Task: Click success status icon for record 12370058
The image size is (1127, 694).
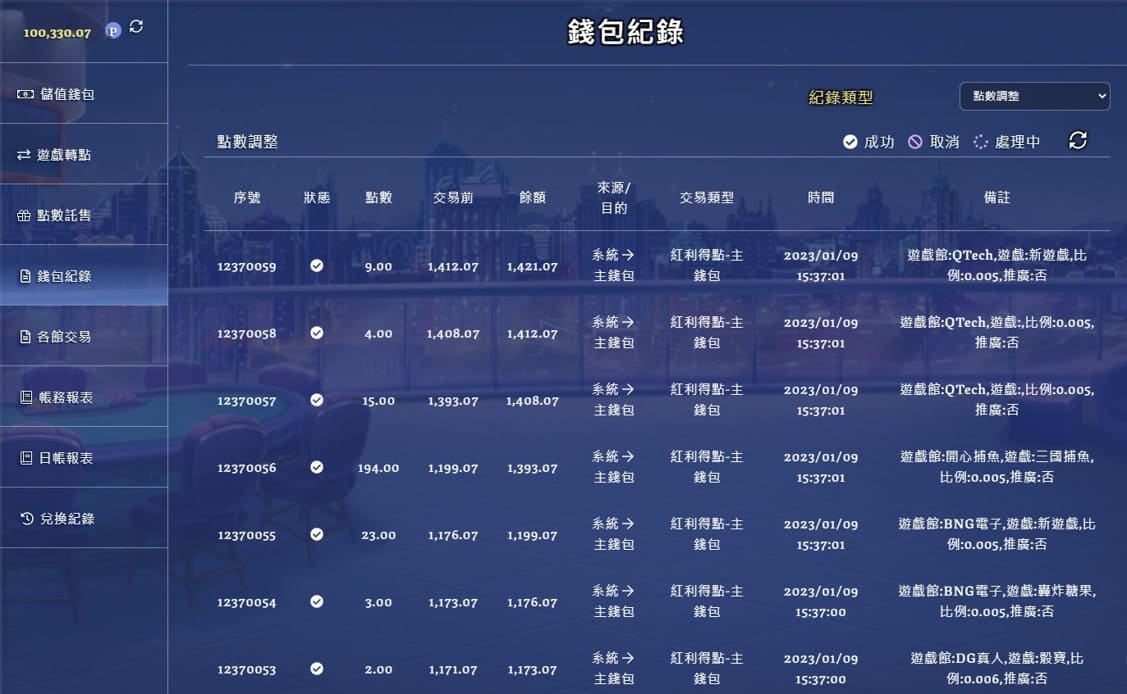Action: pos(316,333)
